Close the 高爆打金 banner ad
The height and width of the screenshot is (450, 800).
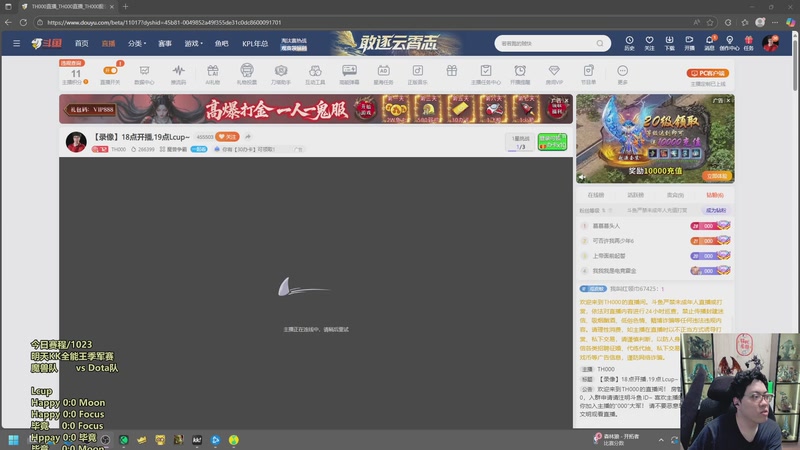[x=566, y=101]
